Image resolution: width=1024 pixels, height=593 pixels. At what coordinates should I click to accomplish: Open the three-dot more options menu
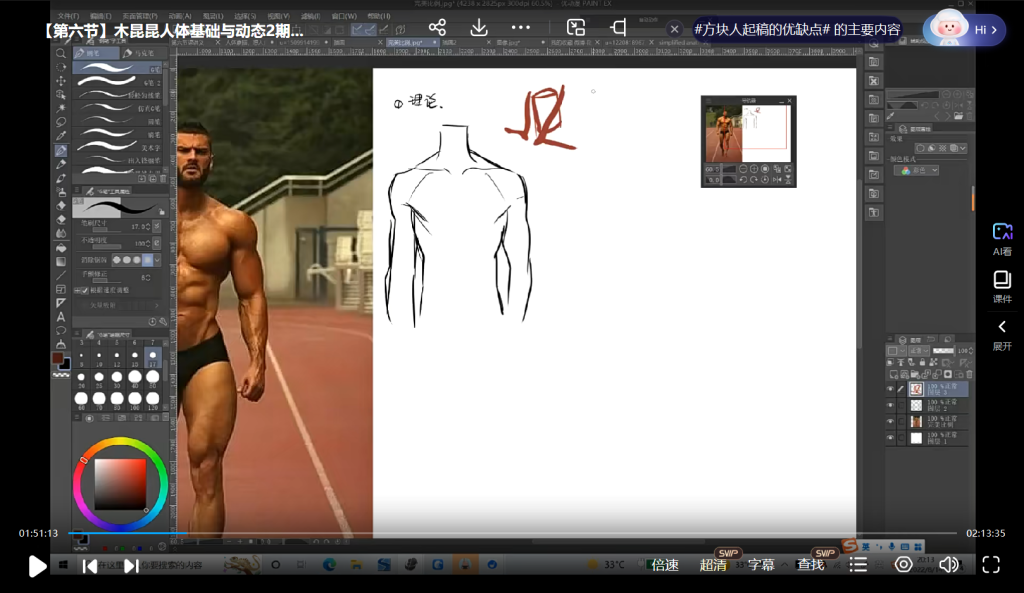(521, 28)
